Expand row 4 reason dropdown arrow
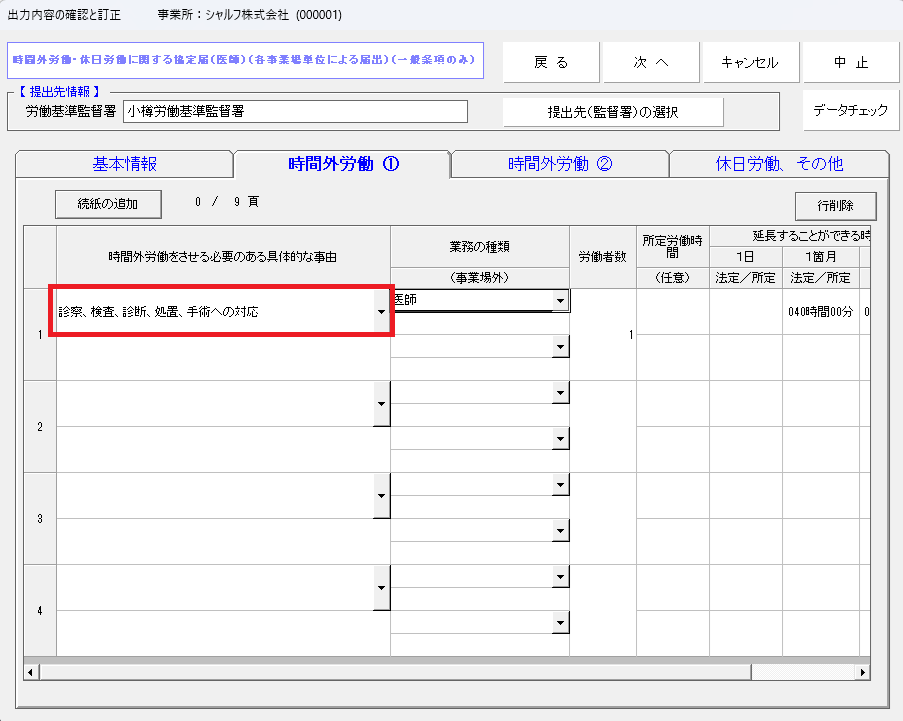903x721 pixels. coord(381,588)
